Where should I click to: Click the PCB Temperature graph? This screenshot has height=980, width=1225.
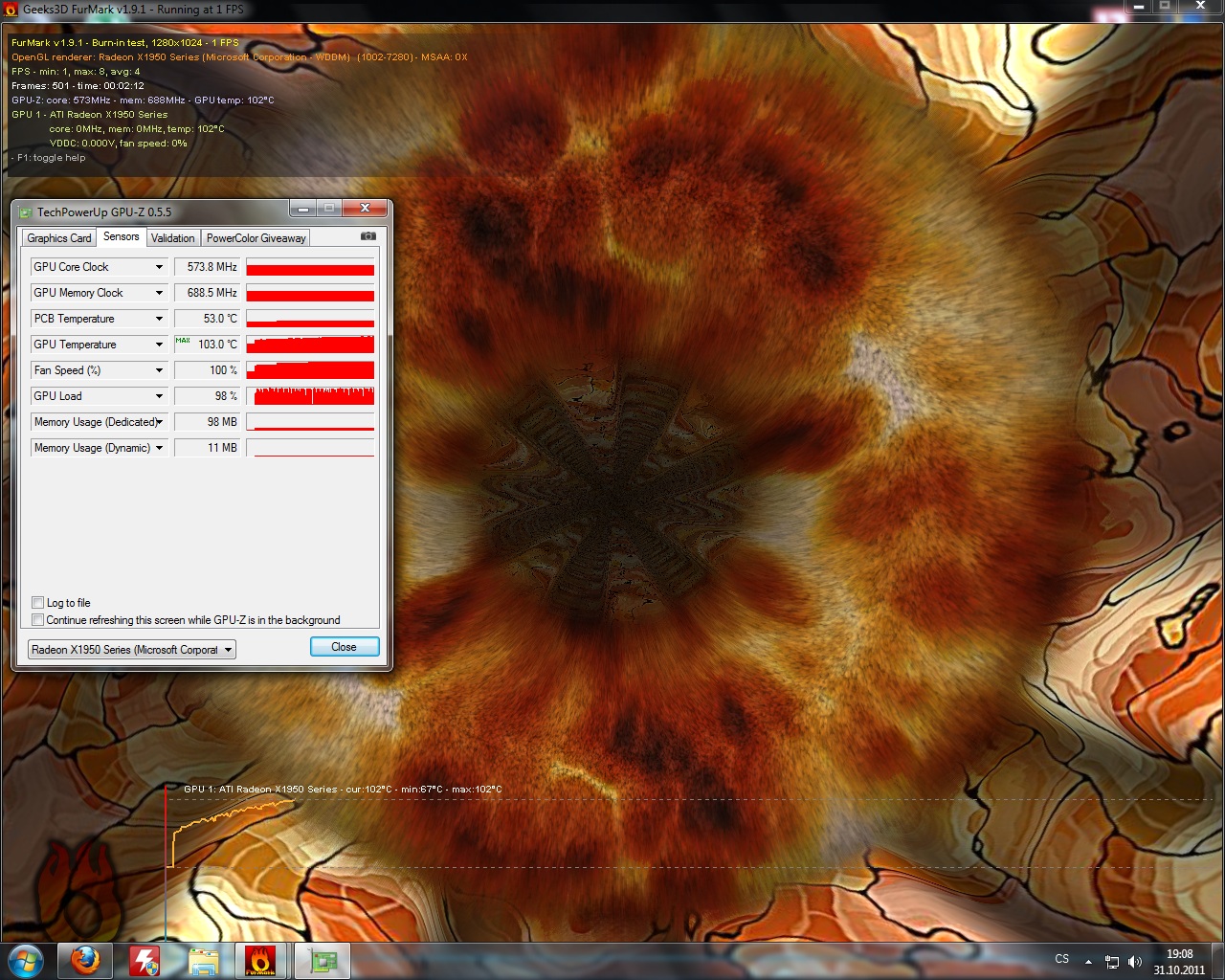(310, 319)
